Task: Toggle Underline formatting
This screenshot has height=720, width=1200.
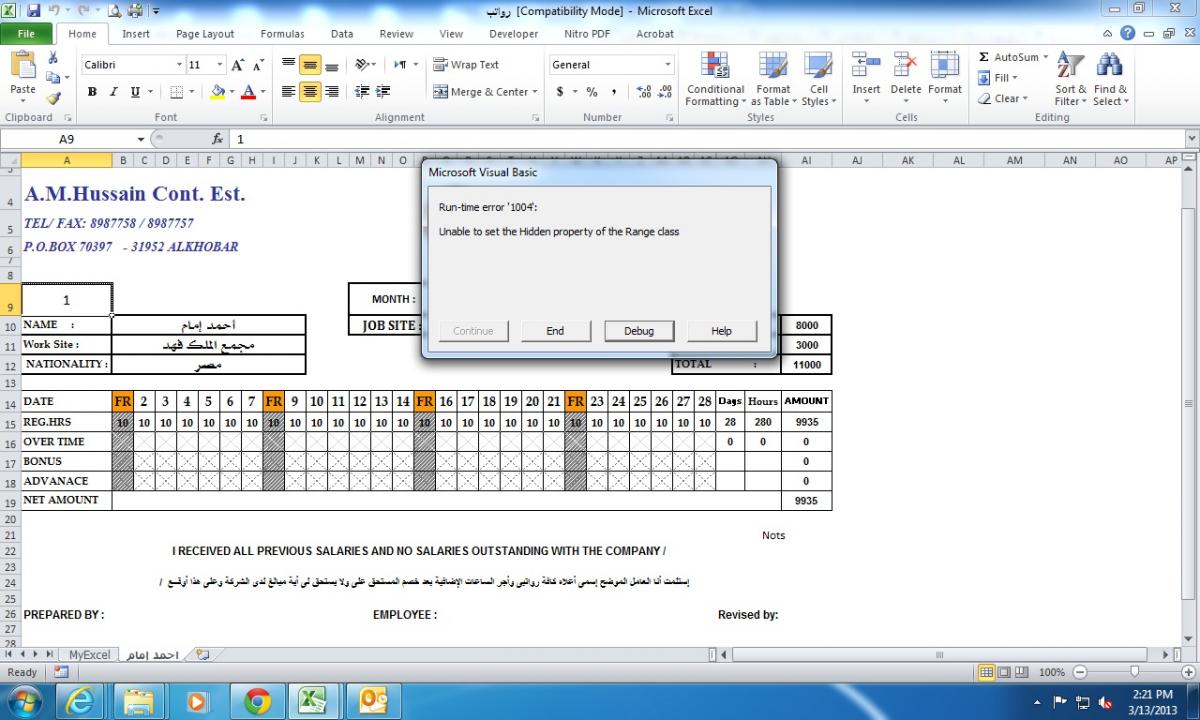Action: pyautogui.click(x=134, y=92)
